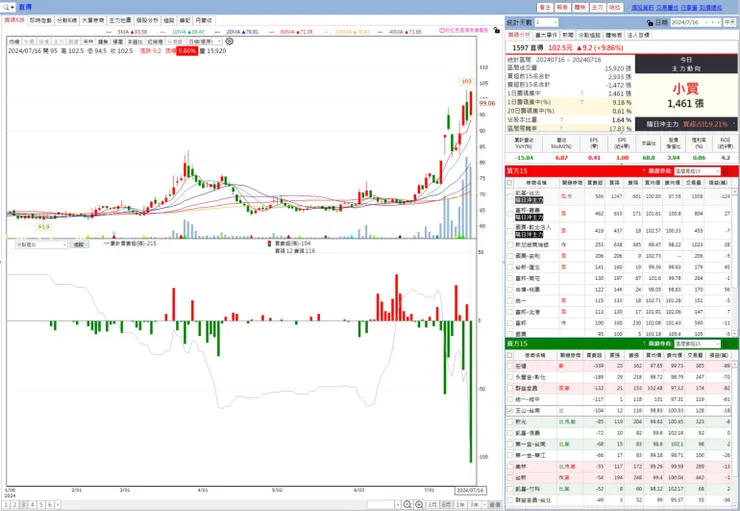Click the help question mark beside 1日籌碼集中
Screen dimensions: 740x511
click(x=581, y=93)
